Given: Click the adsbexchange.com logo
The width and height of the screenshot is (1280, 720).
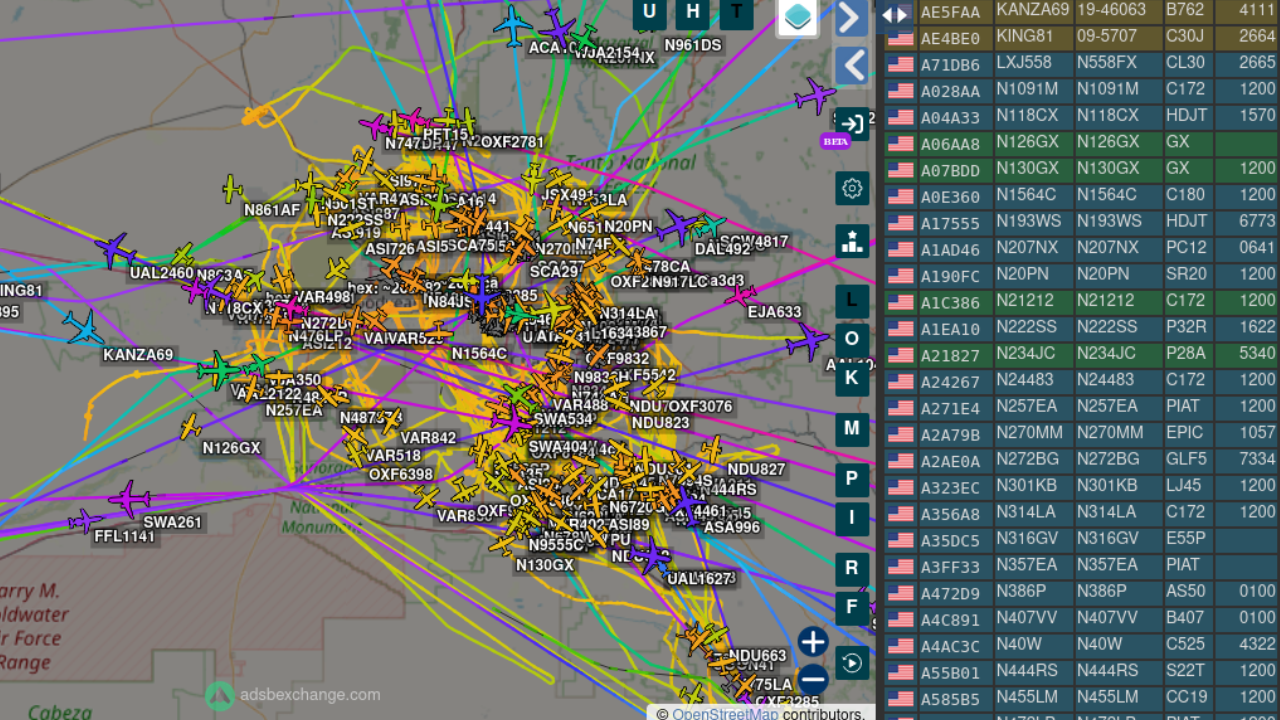Looking at the screenshot, I should [x=293, y=695].
